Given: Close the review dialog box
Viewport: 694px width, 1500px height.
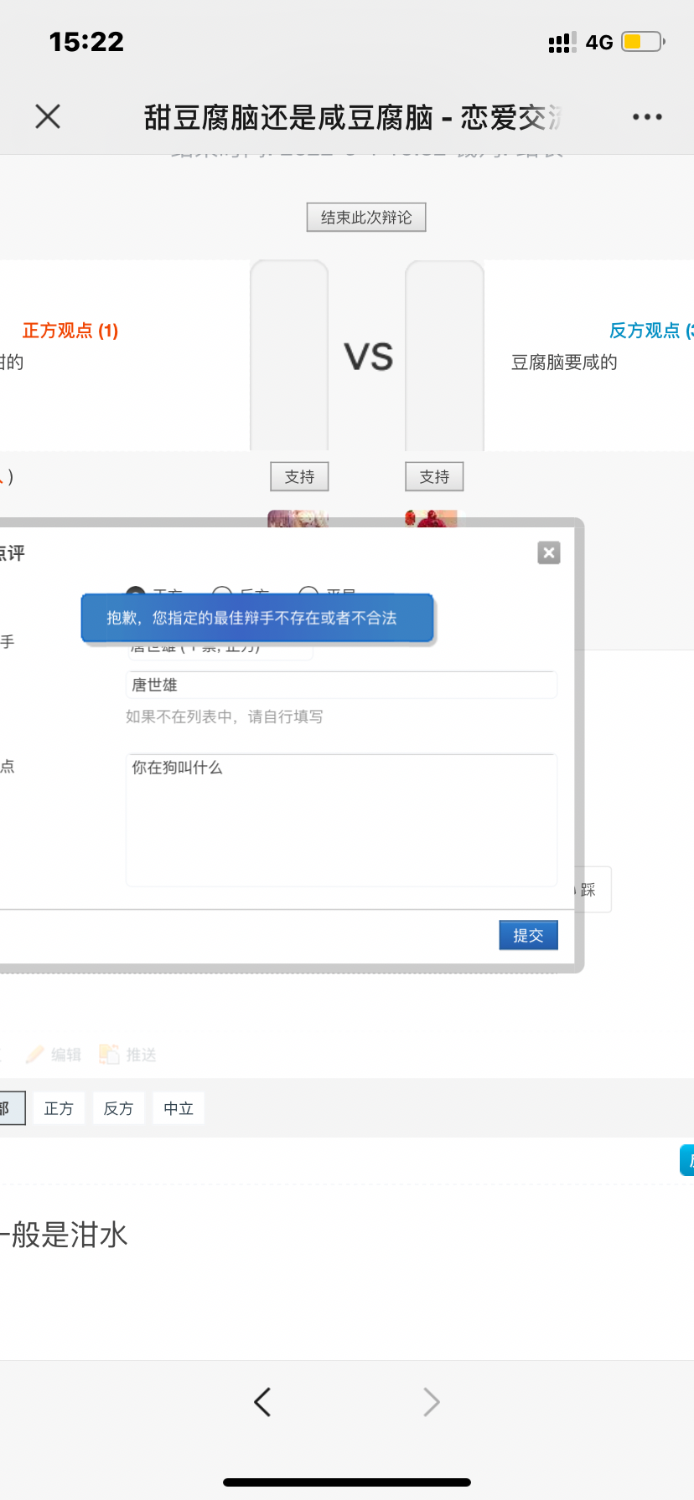Looking at the screenshot, I should 548,553.
